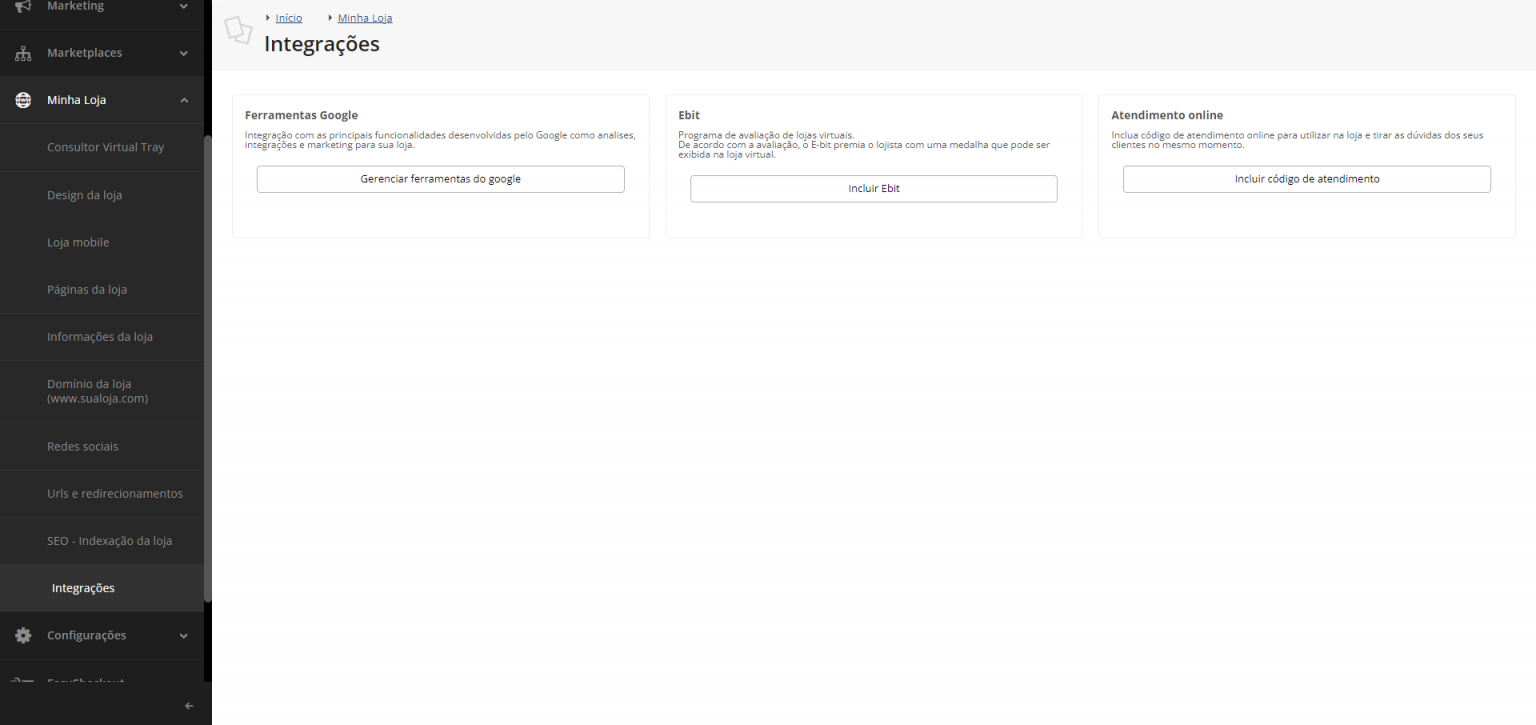Collapse the sidebar using the arrow icon
Image resolution: width=1536 pixels, height=725 pixels.
(188, 705)
